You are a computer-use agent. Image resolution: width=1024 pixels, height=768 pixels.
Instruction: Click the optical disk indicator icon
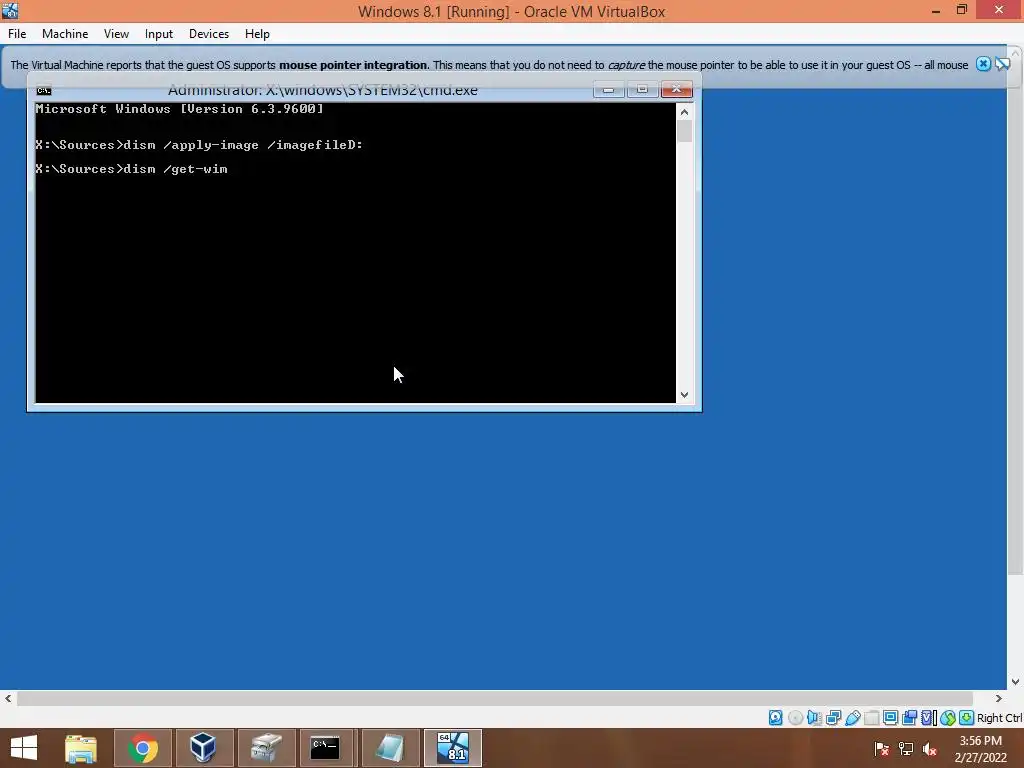click(795, 718)
